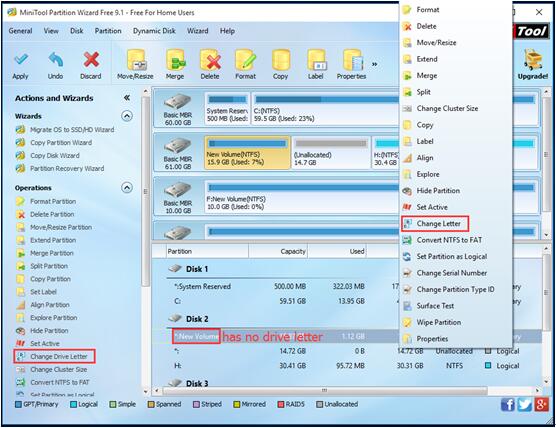Image resolution: width=556 pixels, height=428 pixels.
Task: Collapse the Operations section chevron
Action: click(x=127, y=188)
